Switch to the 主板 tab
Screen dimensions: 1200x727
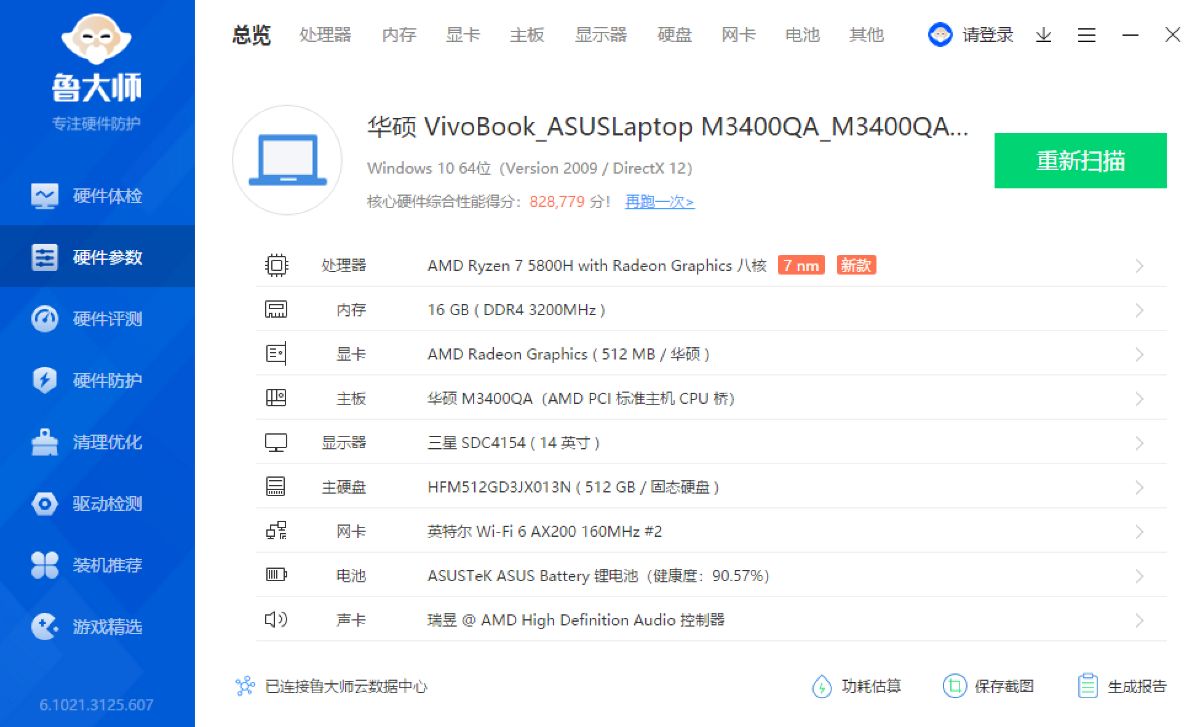pos(527,35)
